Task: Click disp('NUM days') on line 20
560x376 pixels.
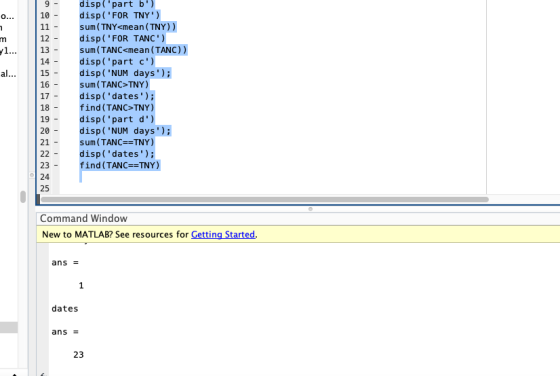Action: [125, 131]
